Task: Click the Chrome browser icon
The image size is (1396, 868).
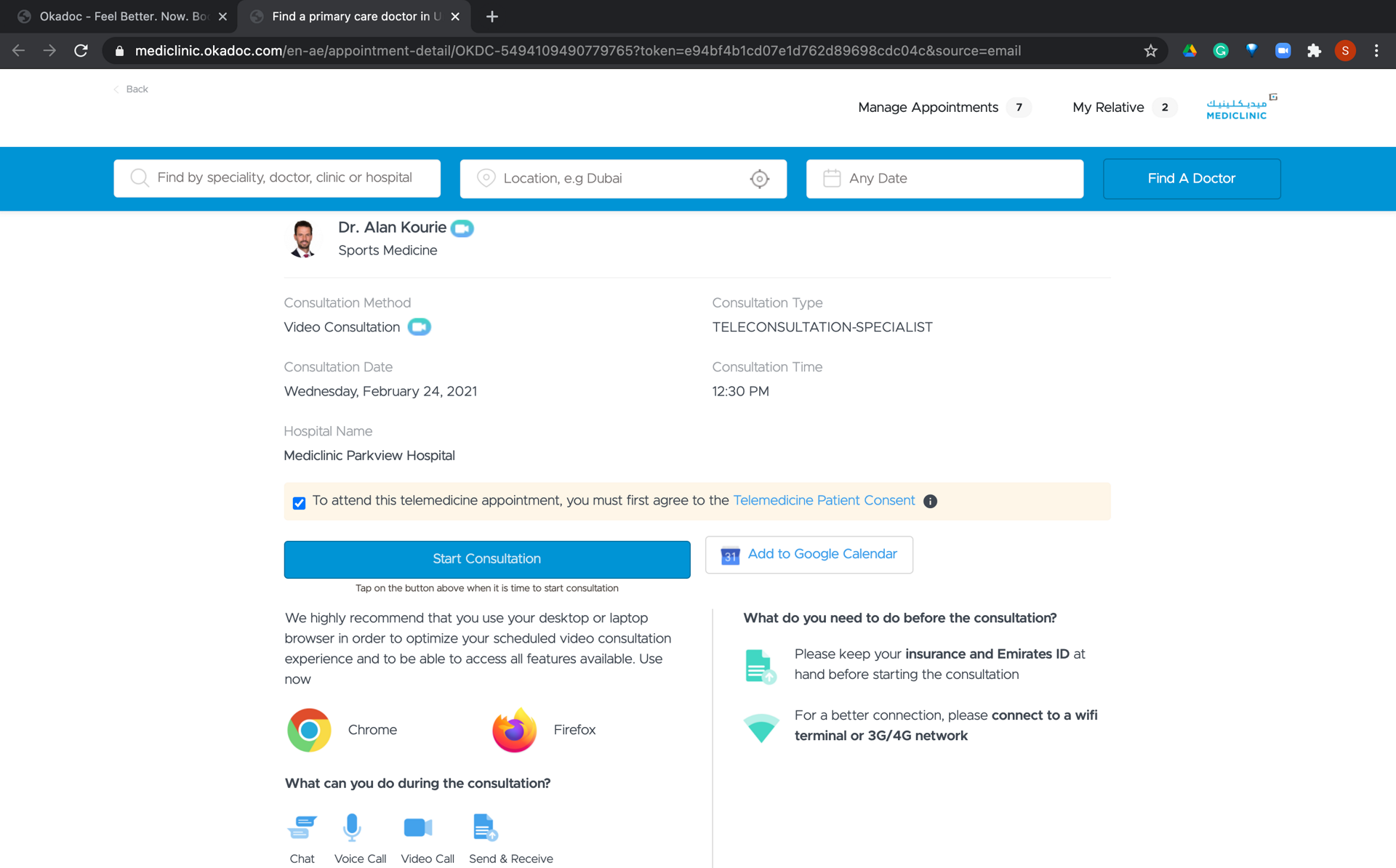Action: (309, 729)
